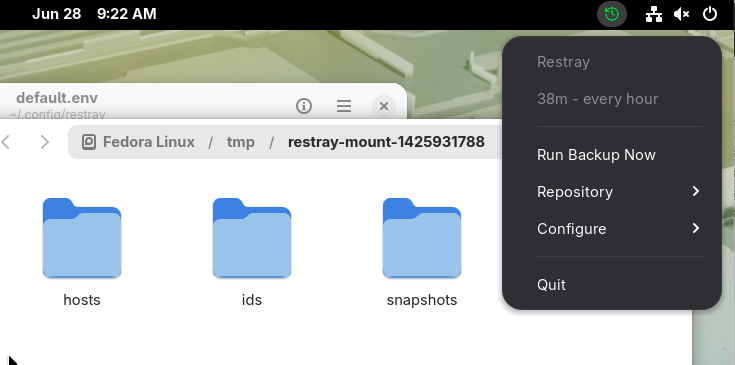Screen dimensions: 735x365
Task: Click the default.env title text
Action: click(x=57, y=98)
